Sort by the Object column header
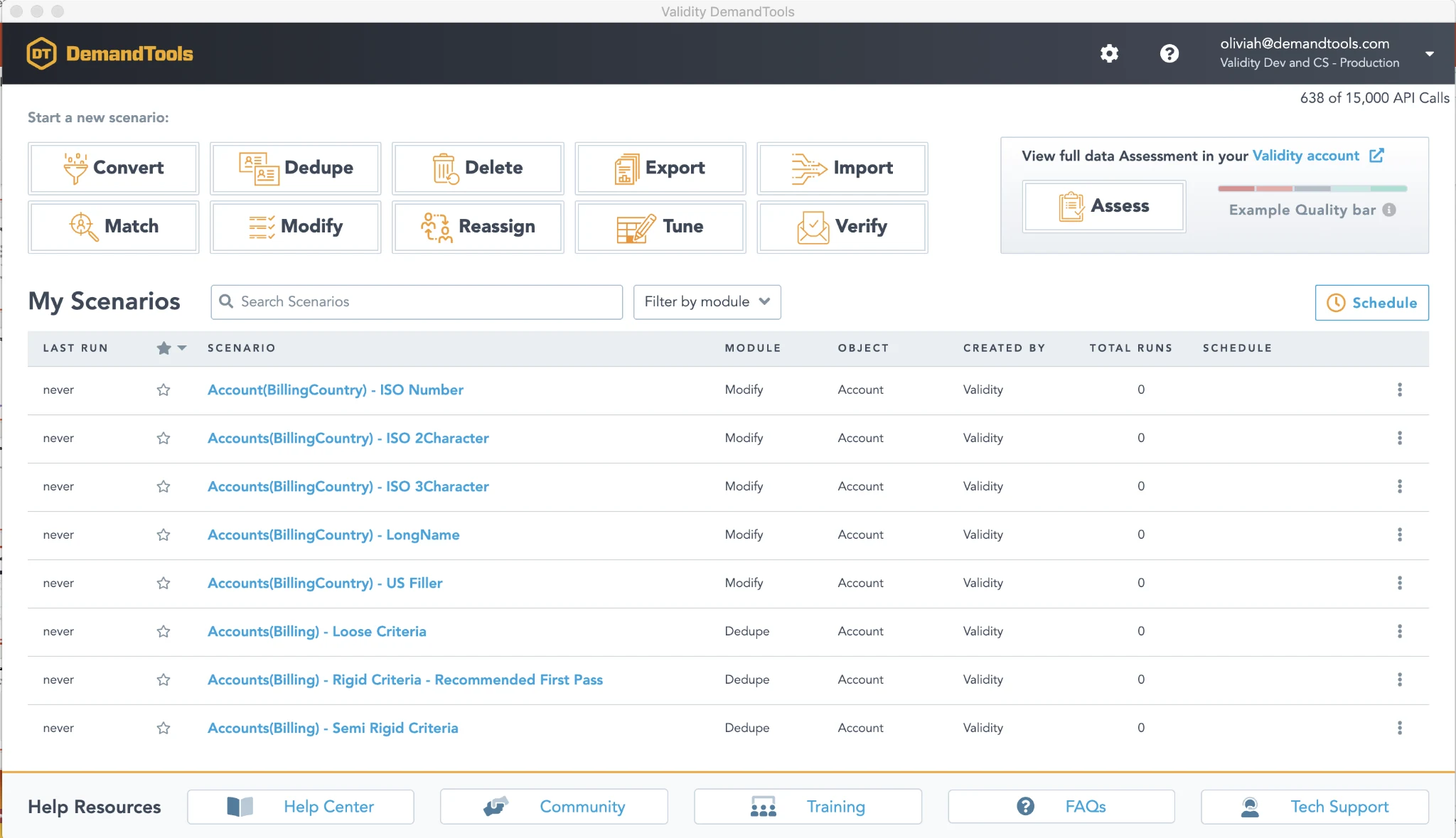The width and height of the screenshot is (1456, 838). coord(863,348)
